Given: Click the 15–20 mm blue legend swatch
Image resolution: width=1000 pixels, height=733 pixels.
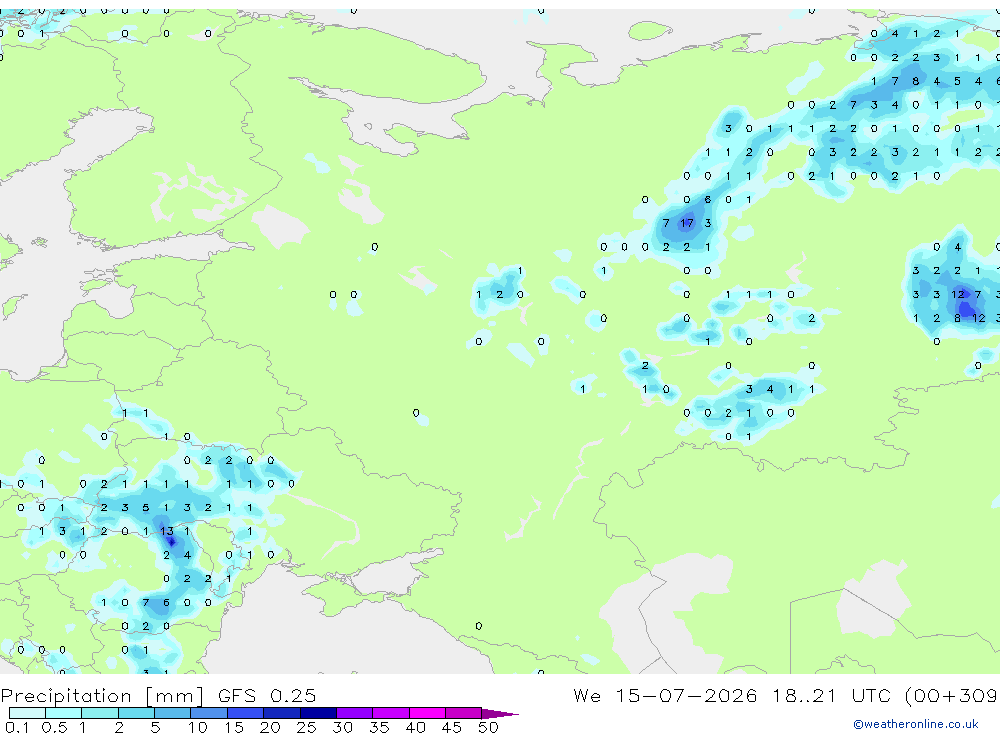Looking at the screenshot, I should (x=246, y=713).
